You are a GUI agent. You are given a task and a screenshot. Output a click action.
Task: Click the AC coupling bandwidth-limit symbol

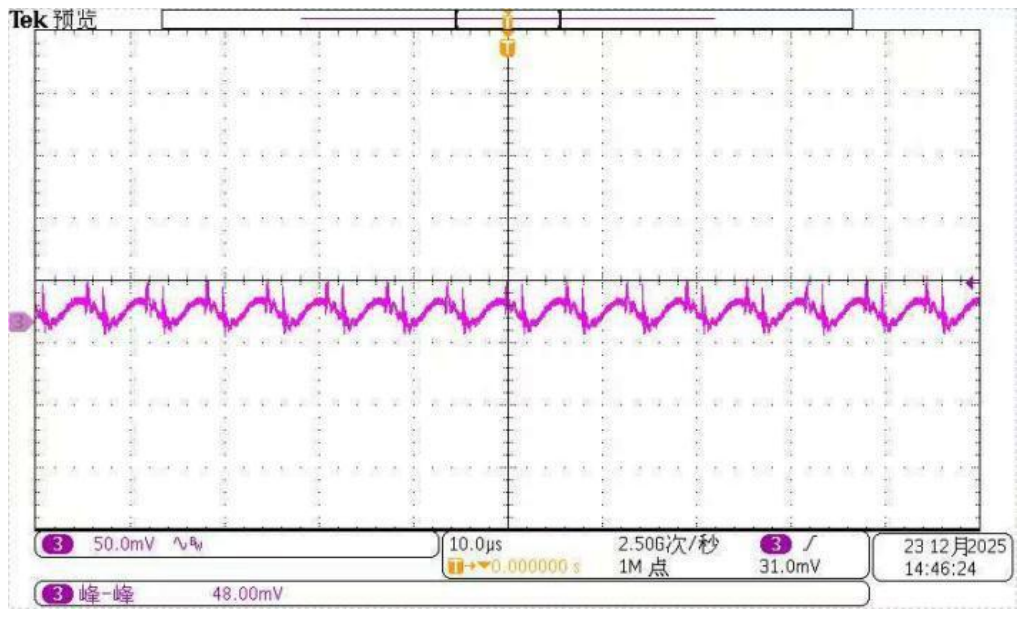click(188, 544)
